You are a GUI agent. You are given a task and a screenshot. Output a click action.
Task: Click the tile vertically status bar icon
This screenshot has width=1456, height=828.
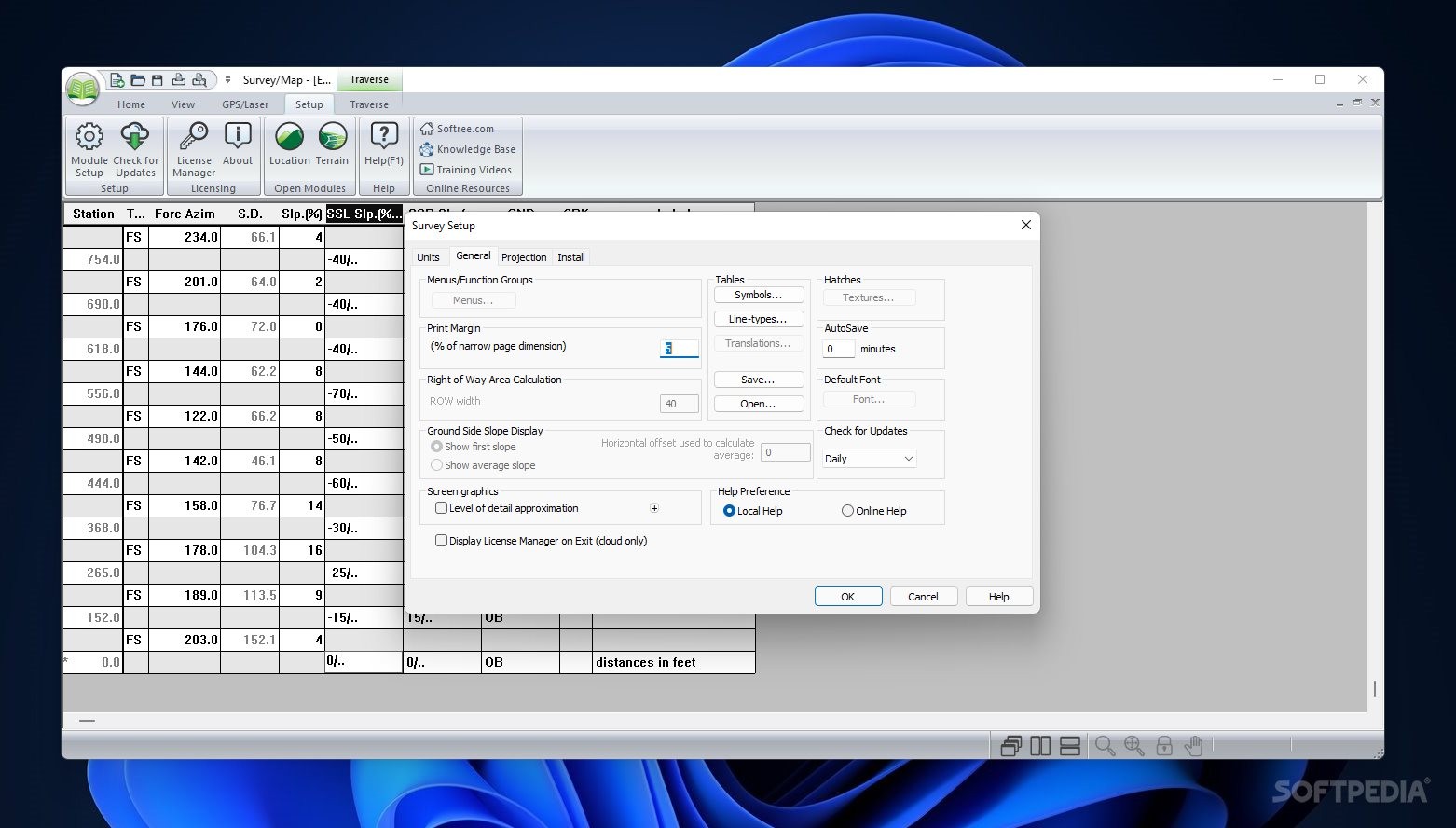pyautogui.click(x=1040, y=746)
